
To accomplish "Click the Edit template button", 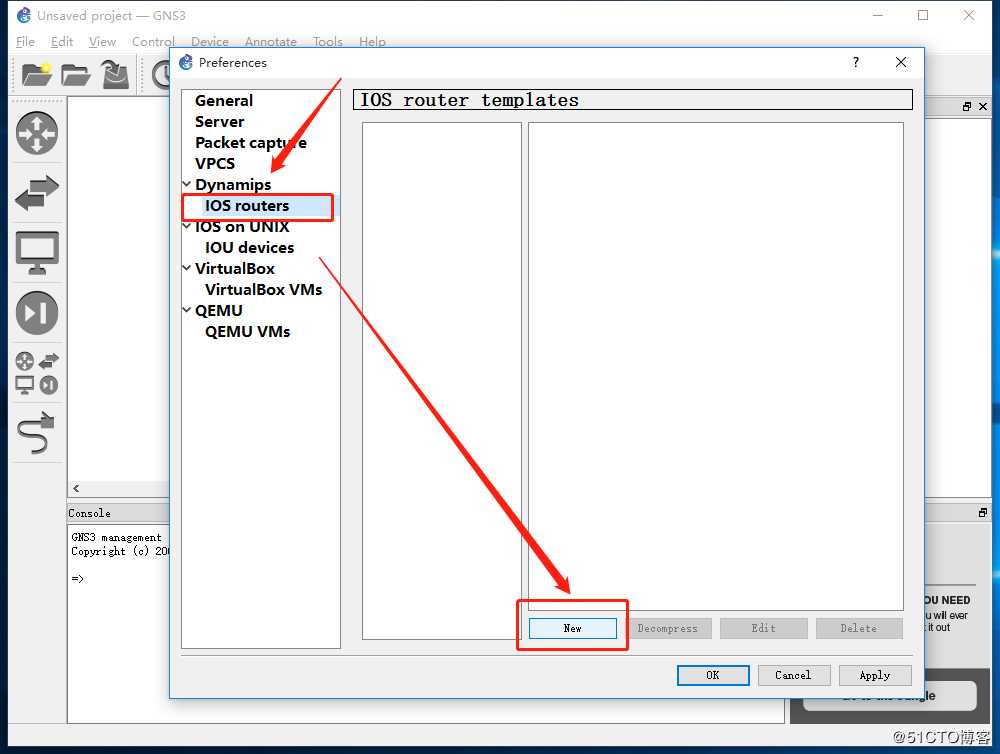I will [763, 628].
